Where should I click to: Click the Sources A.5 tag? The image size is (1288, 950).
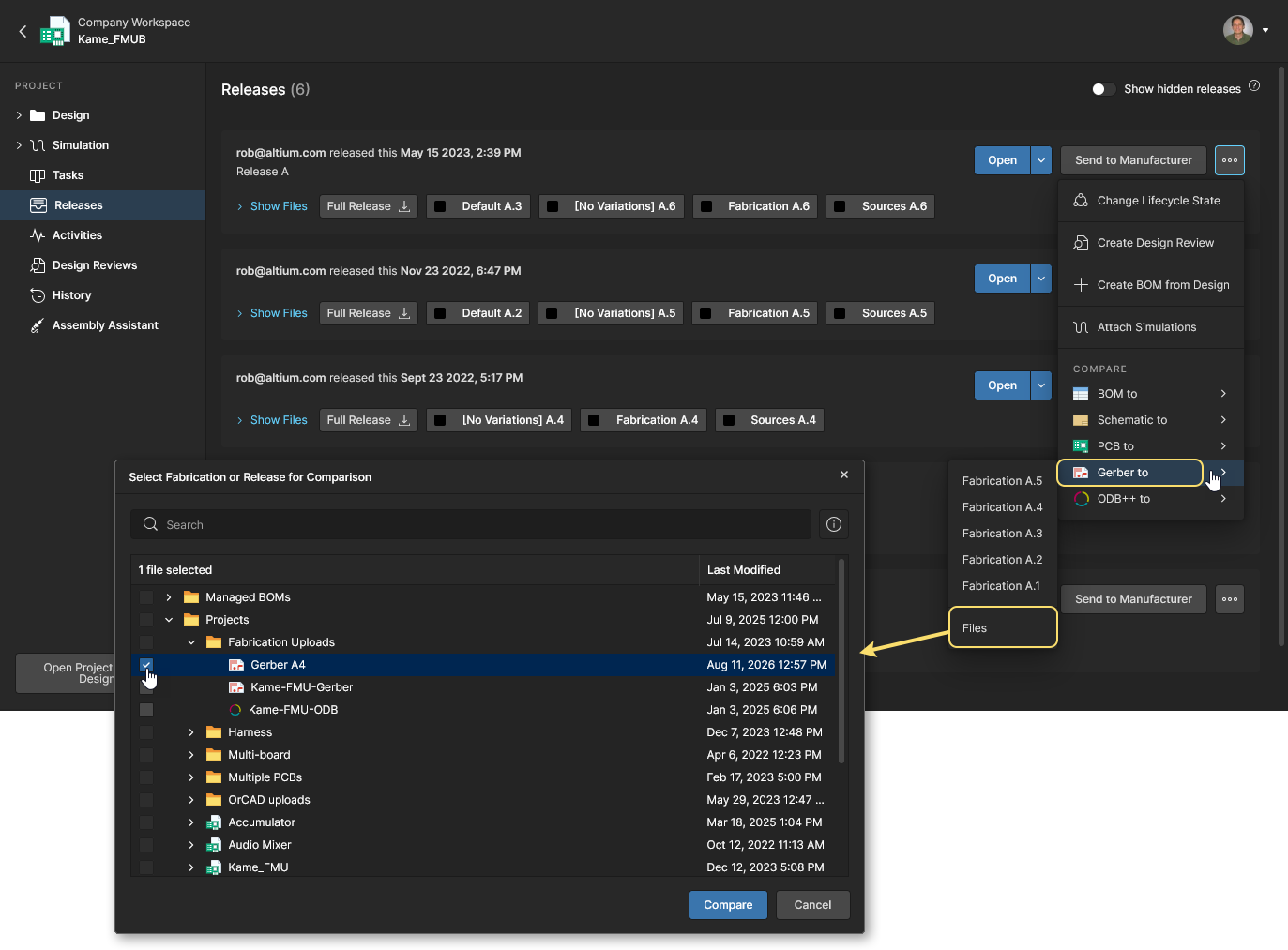click(880, 313)
